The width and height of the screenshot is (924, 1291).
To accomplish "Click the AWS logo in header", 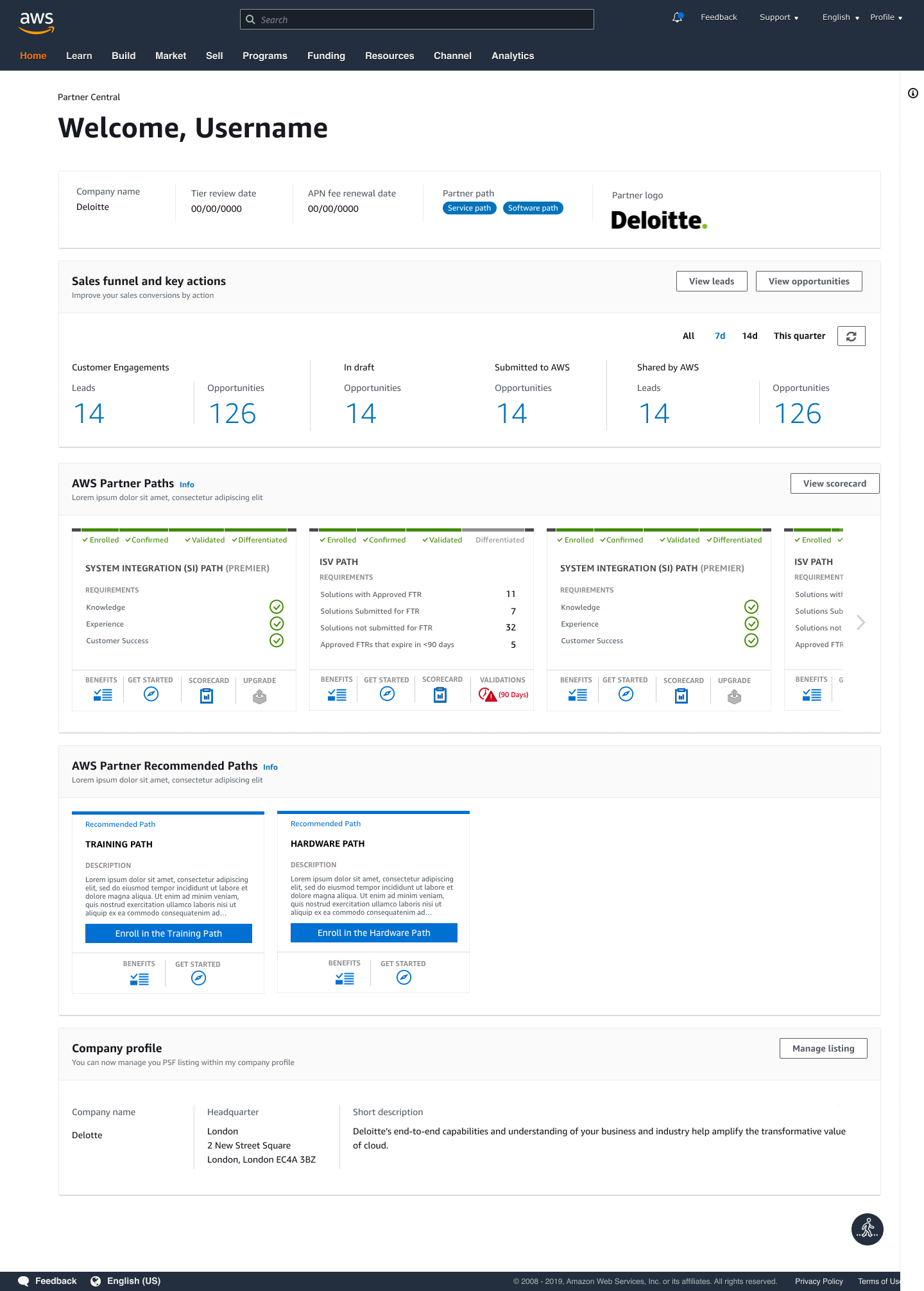I will tap(37, 22).
